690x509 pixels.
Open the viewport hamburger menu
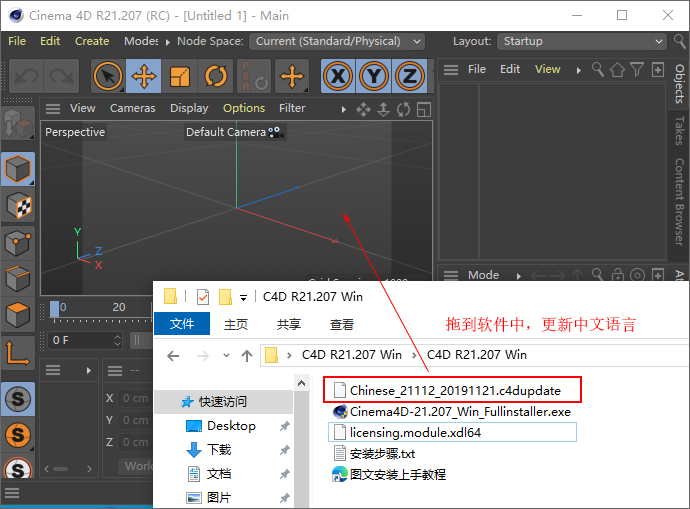point(53,108)
